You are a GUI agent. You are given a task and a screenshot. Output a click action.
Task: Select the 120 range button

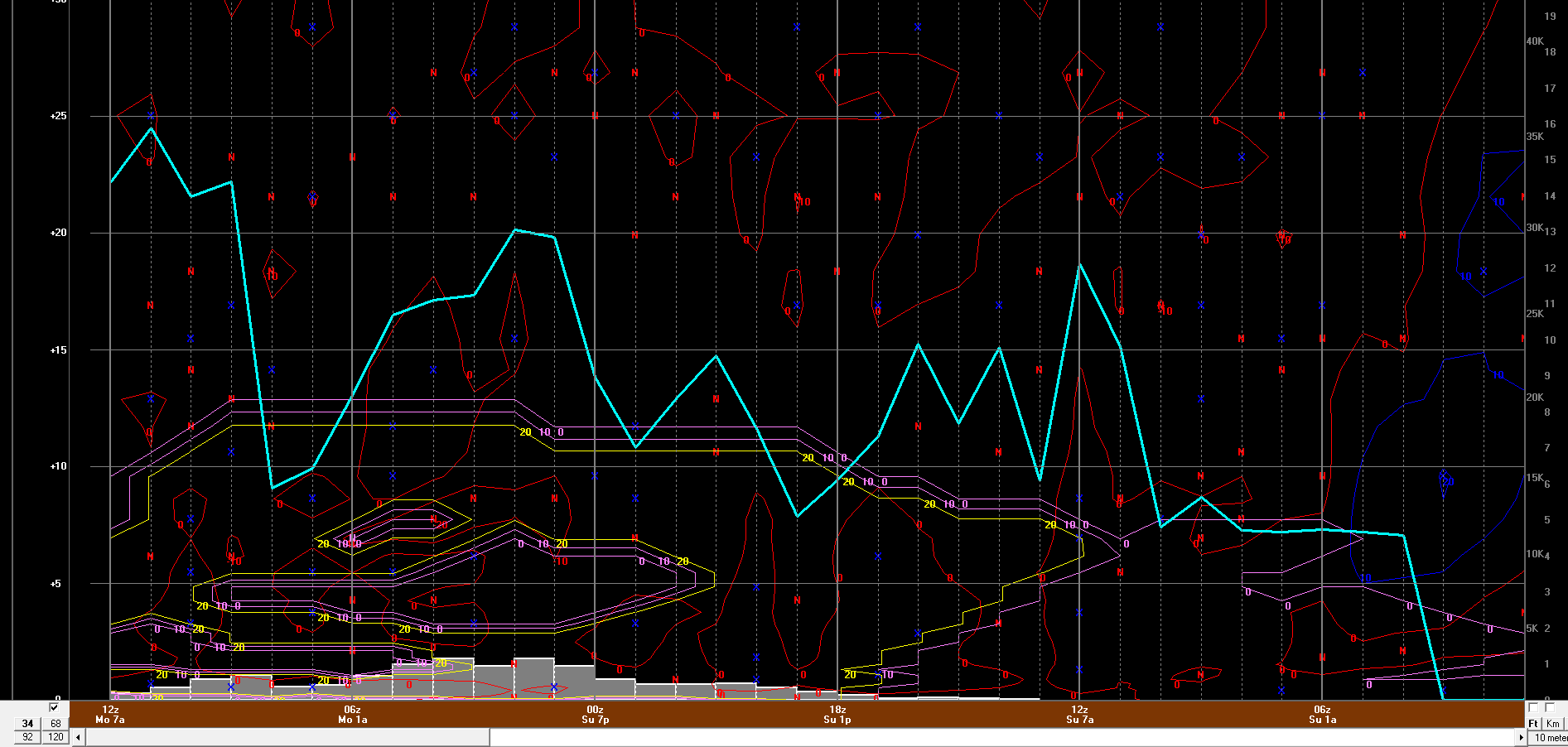coord(55,737)
